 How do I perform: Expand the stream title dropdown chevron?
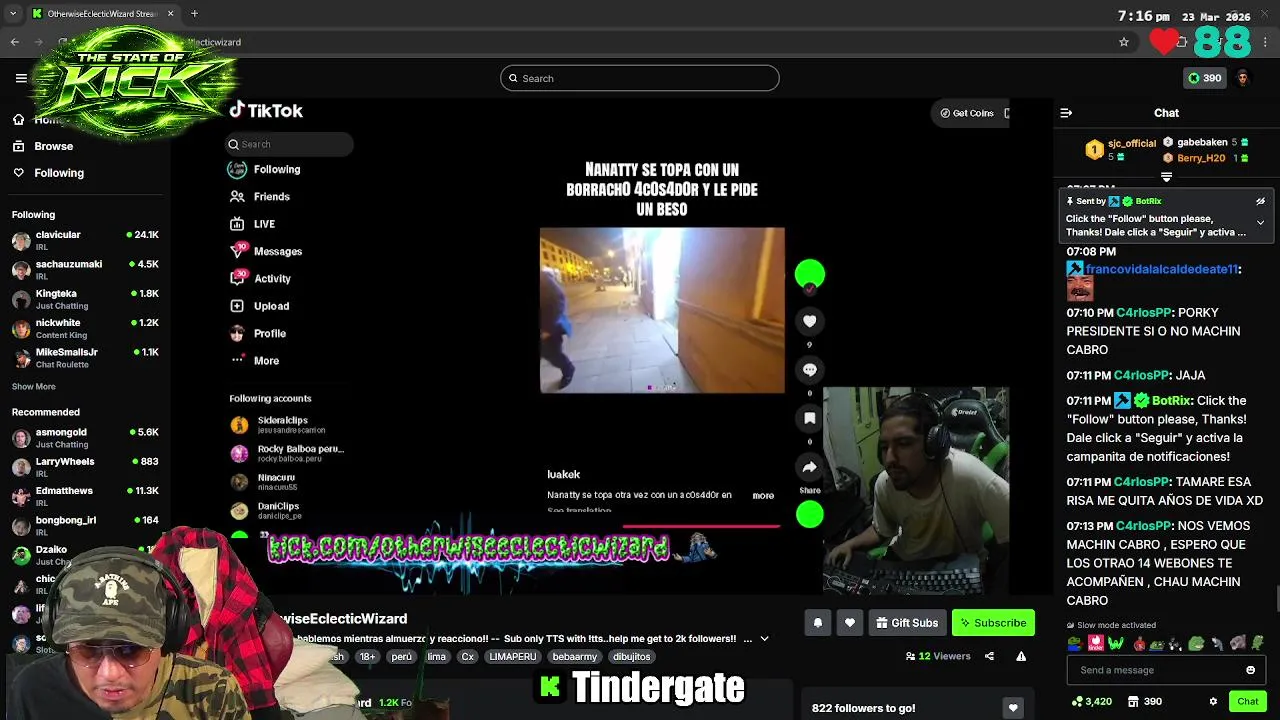(764, 639)
